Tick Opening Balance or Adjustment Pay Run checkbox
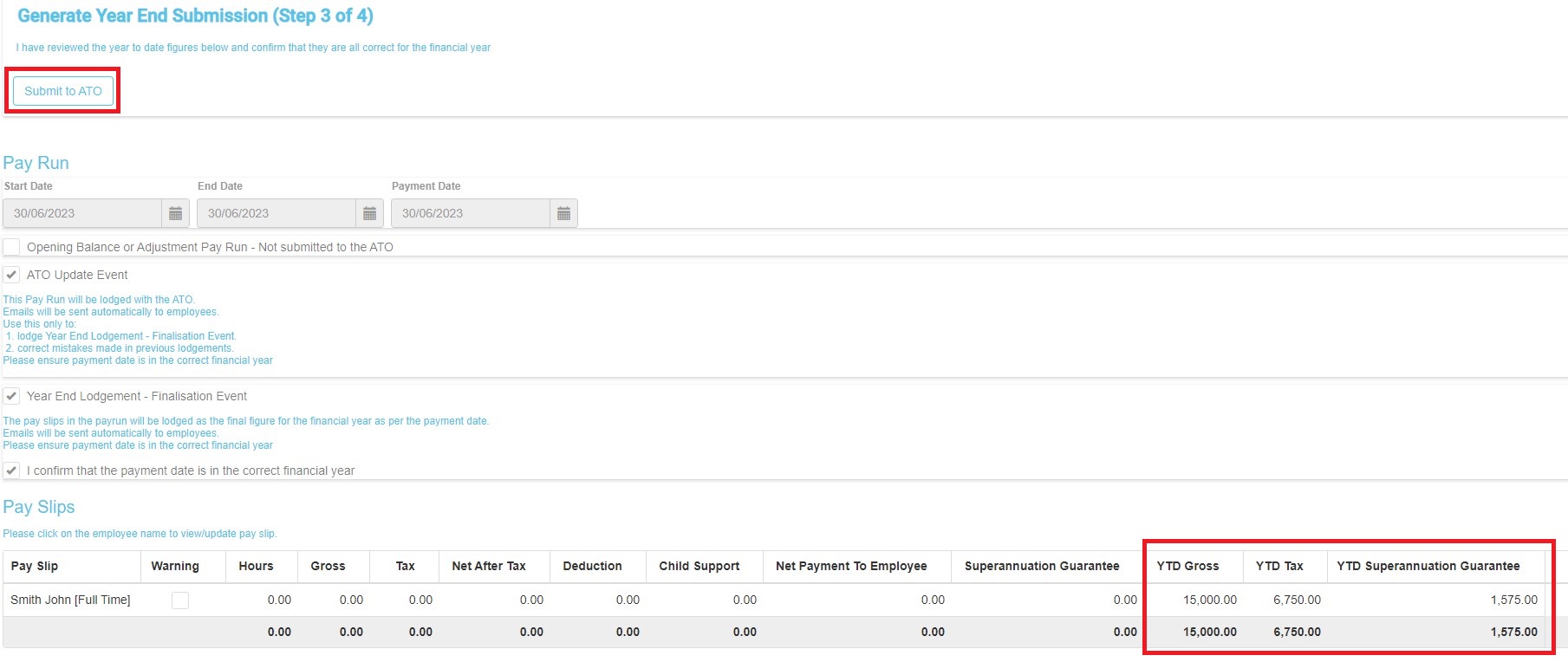The image size is (1568, 662). (x=11, y=247)
